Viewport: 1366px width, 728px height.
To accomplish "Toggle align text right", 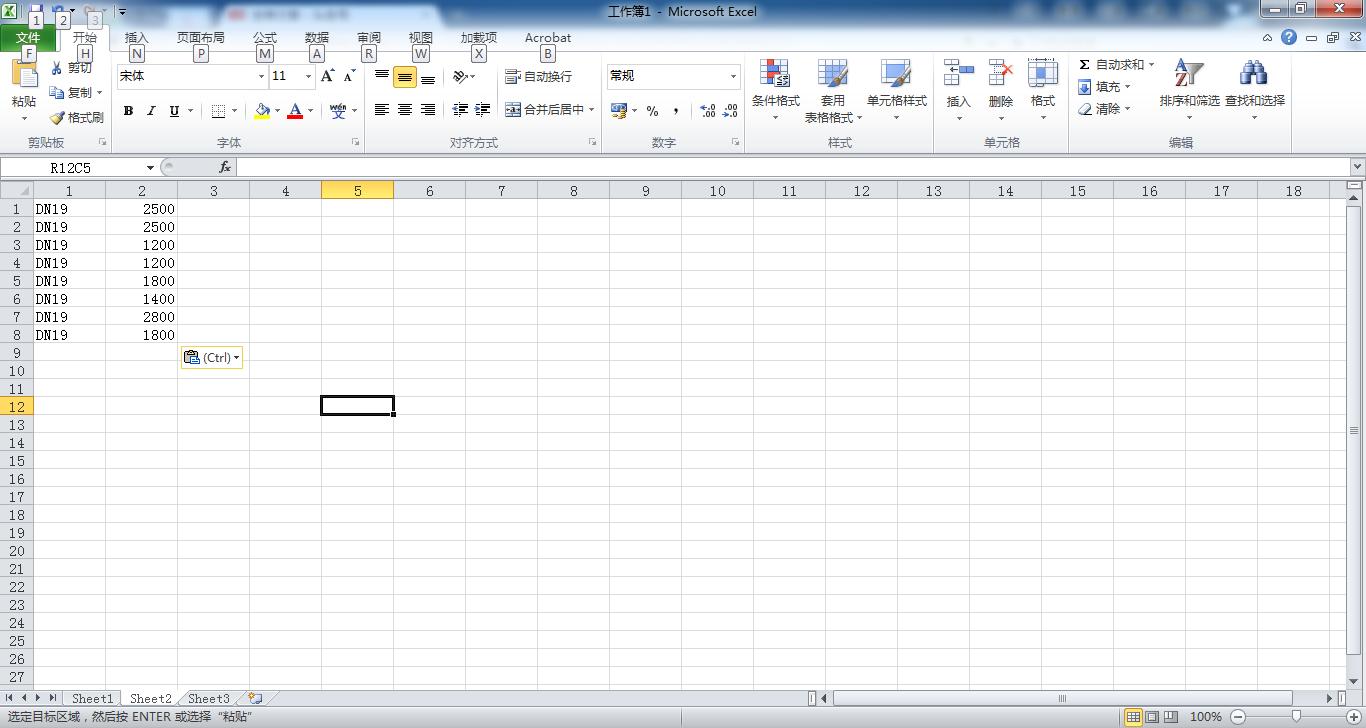I will 428,110.
